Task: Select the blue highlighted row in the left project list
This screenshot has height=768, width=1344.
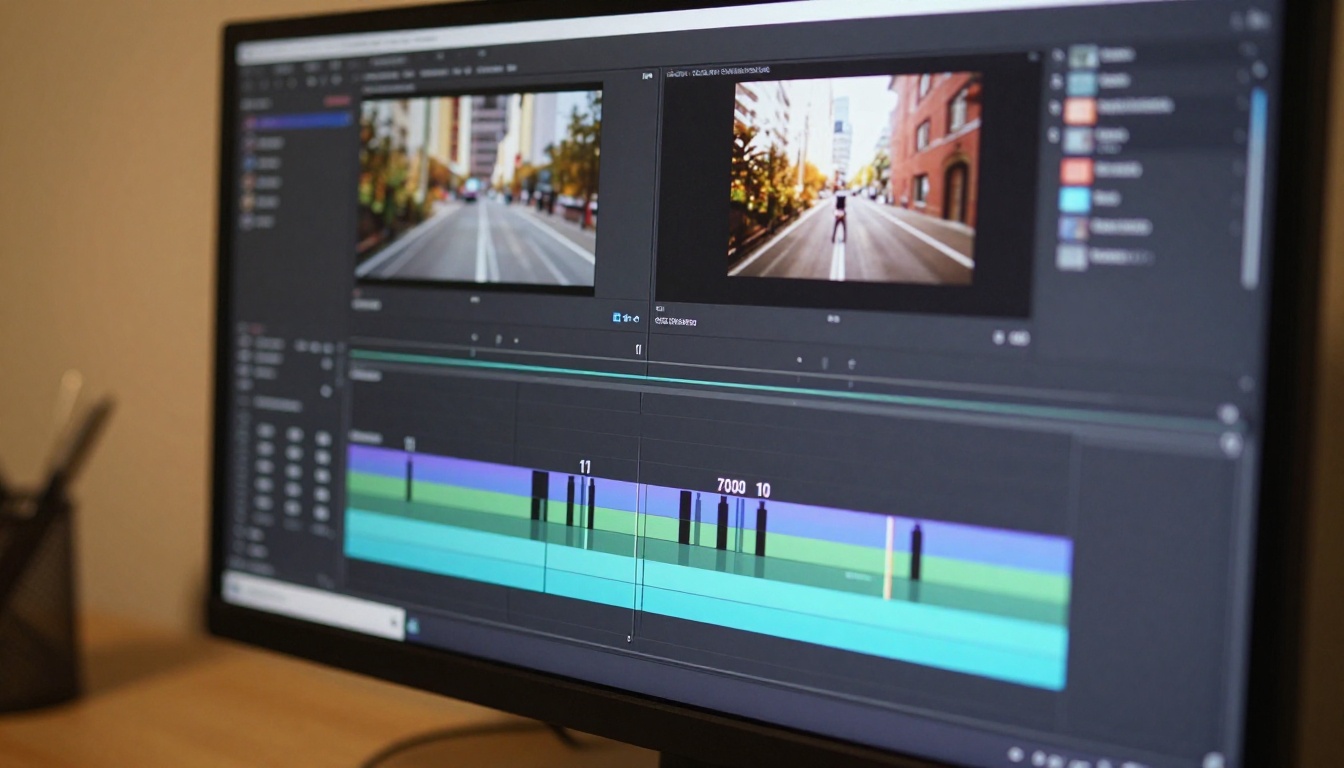Action: tap(297, 121)
